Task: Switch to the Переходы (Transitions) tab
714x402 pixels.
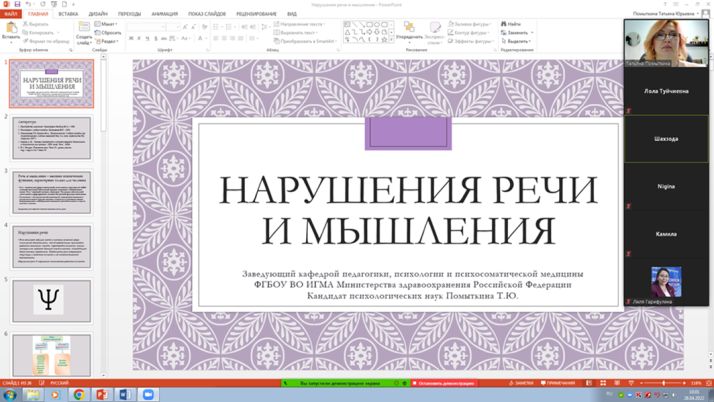Action: [x=129, y=14]
